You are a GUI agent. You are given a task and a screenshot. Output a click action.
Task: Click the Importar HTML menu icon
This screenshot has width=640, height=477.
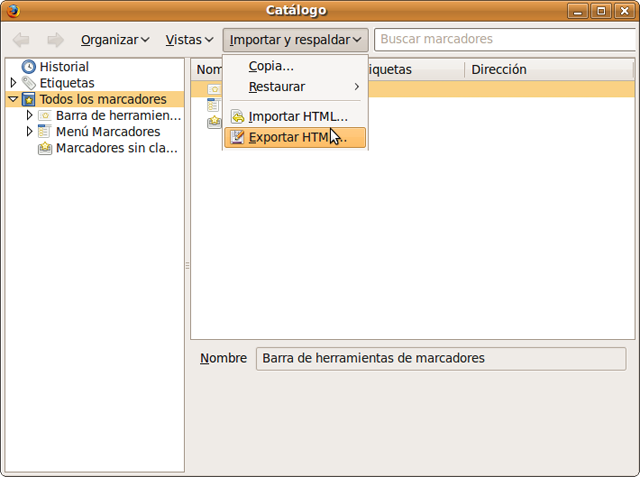click(237, 116)
